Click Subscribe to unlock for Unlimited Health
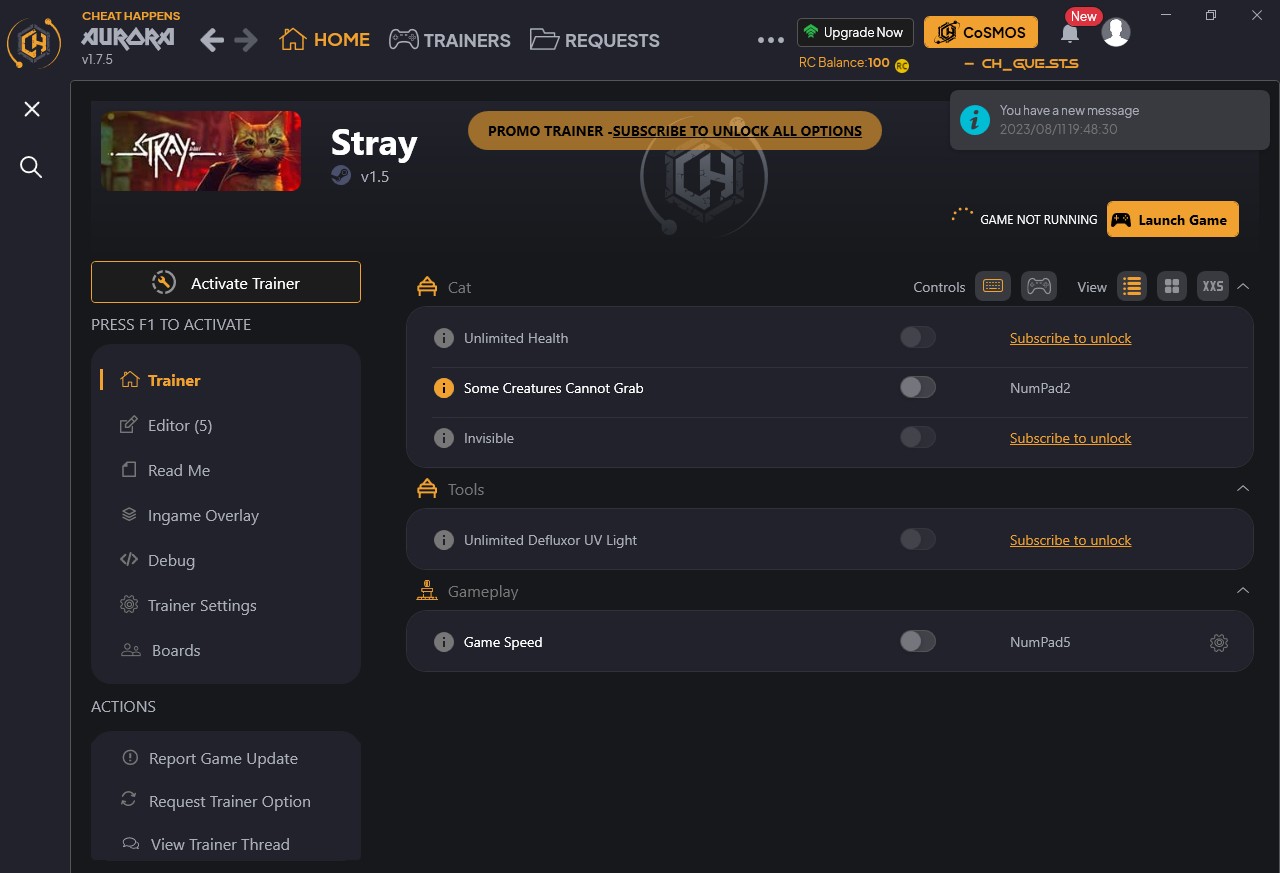Image resolution: width=1280 pixels, height=873 pixels. pyautogui.click(x=1070, y=338)
